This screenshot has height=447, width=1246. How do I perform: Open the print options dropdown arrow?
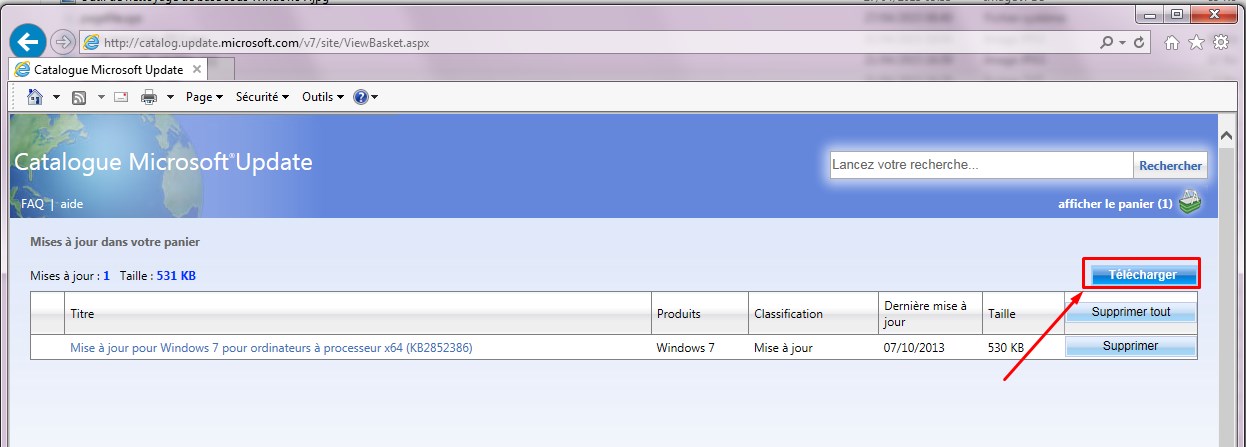(170, 97)
